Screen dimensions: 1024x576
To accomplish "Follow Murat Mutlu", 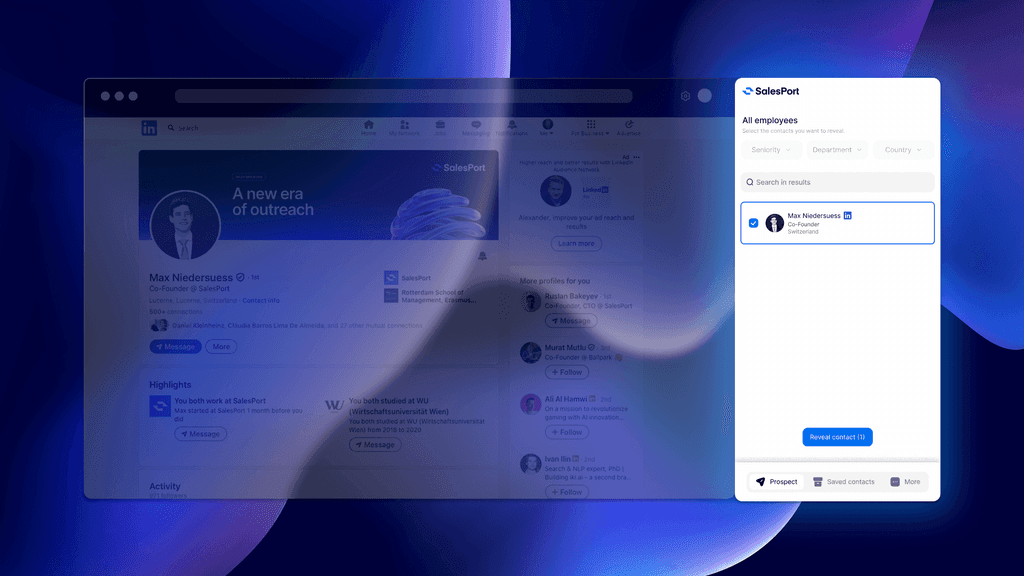I will [x=567, y=372].
